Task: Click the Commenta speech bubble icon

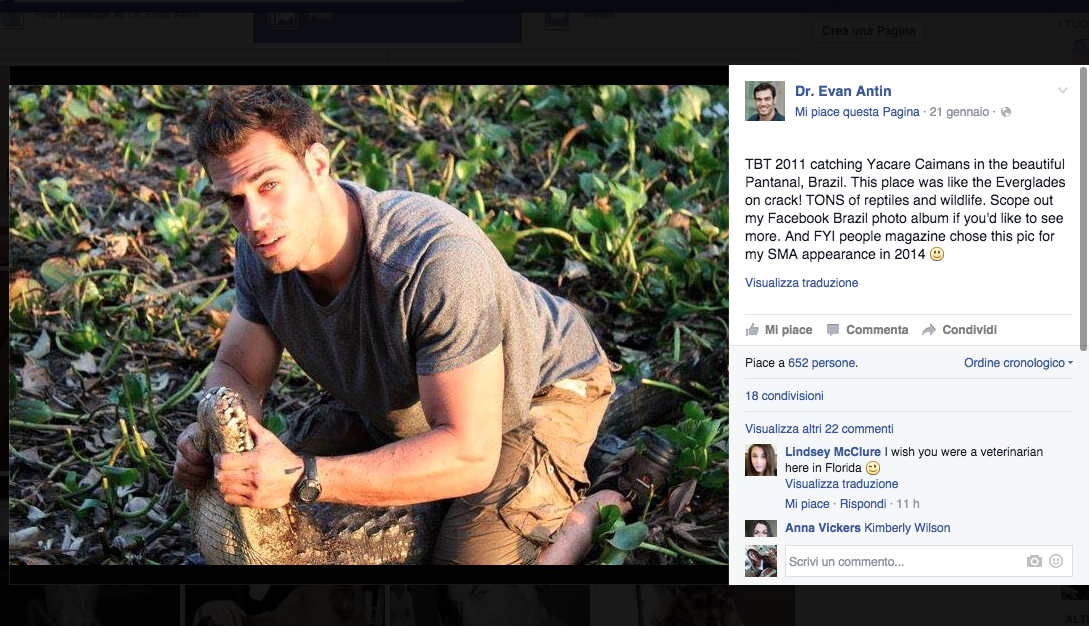Action: pyautogui.click(x=833, y=330)
